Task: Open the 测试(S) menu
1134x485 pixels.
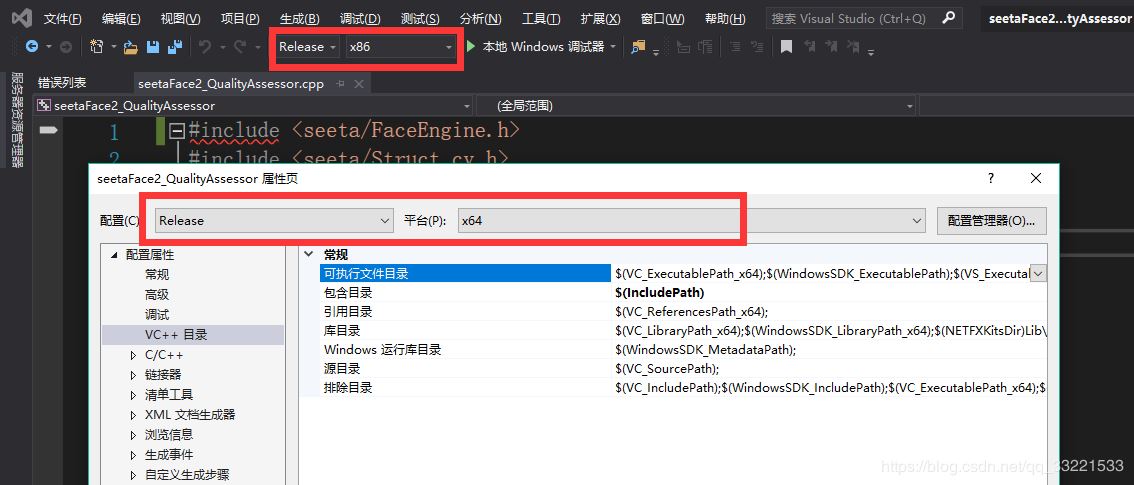Action: pyautogui.click(x=419, y=18)
